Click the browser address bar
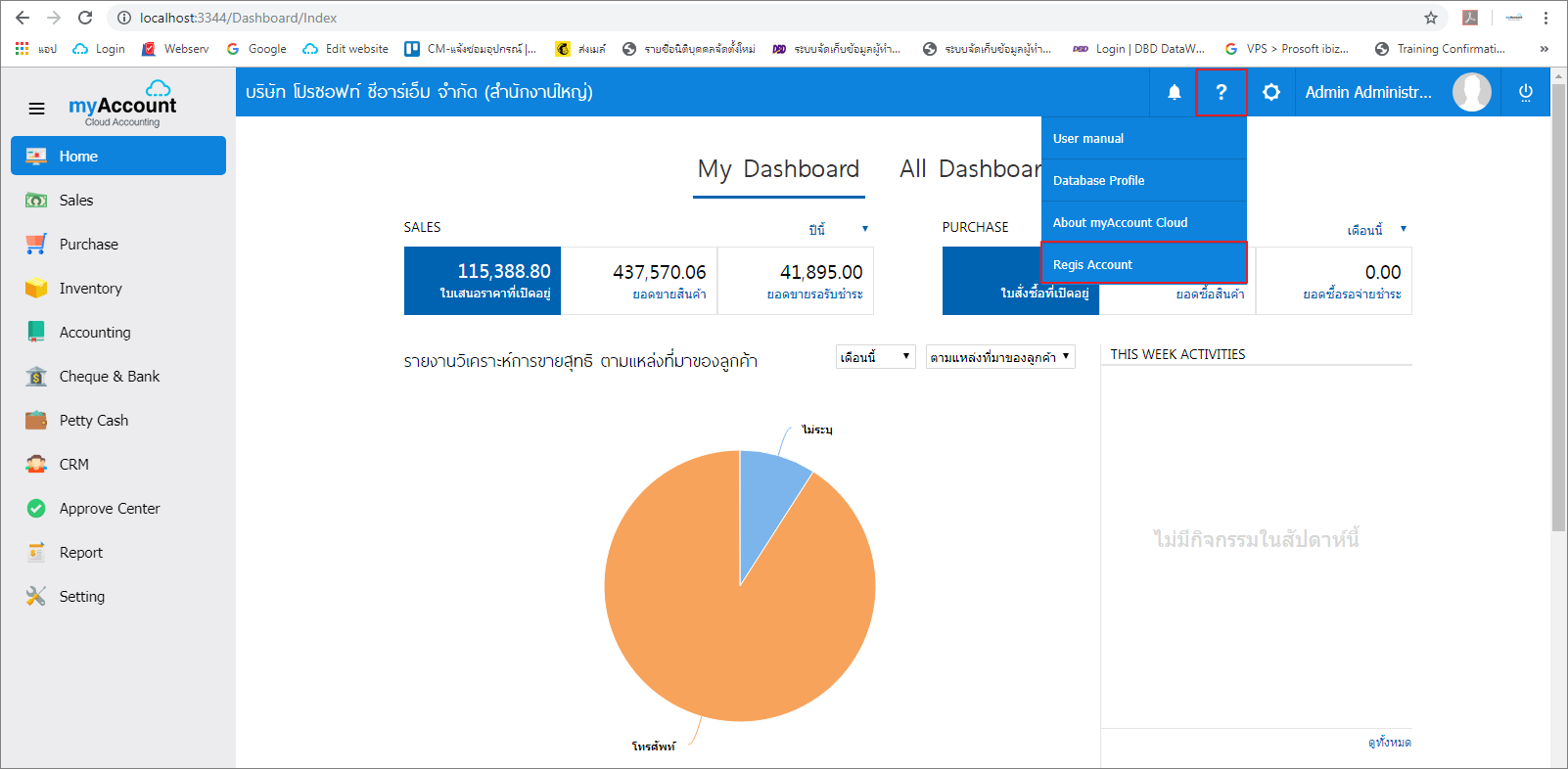Viewport: 1568px width, 769px height. 763,18
